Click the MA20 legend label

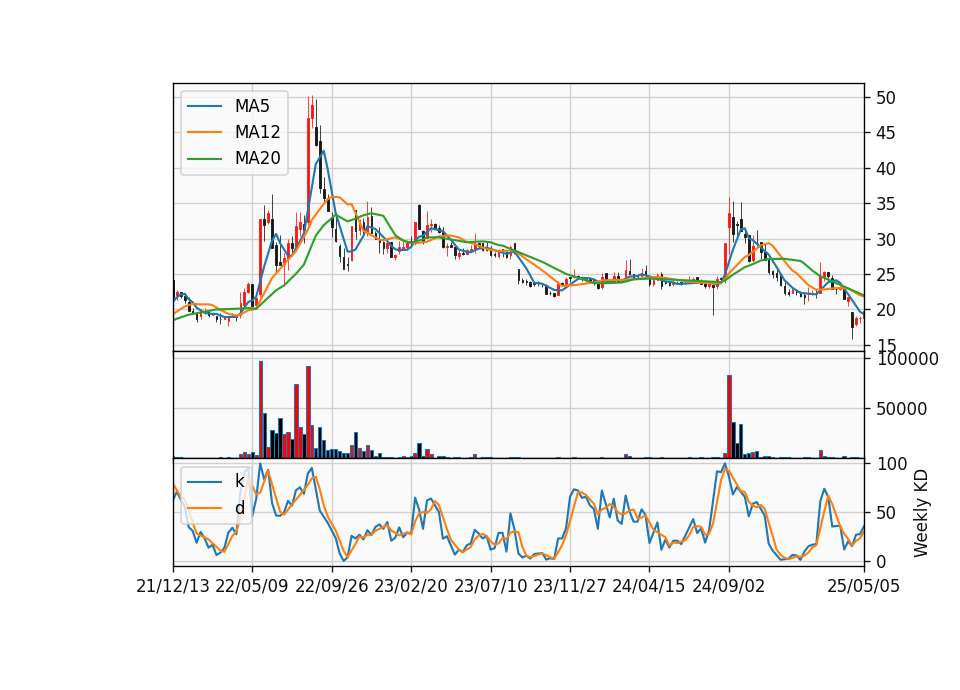pyautogui.click(x=257, y=158)
